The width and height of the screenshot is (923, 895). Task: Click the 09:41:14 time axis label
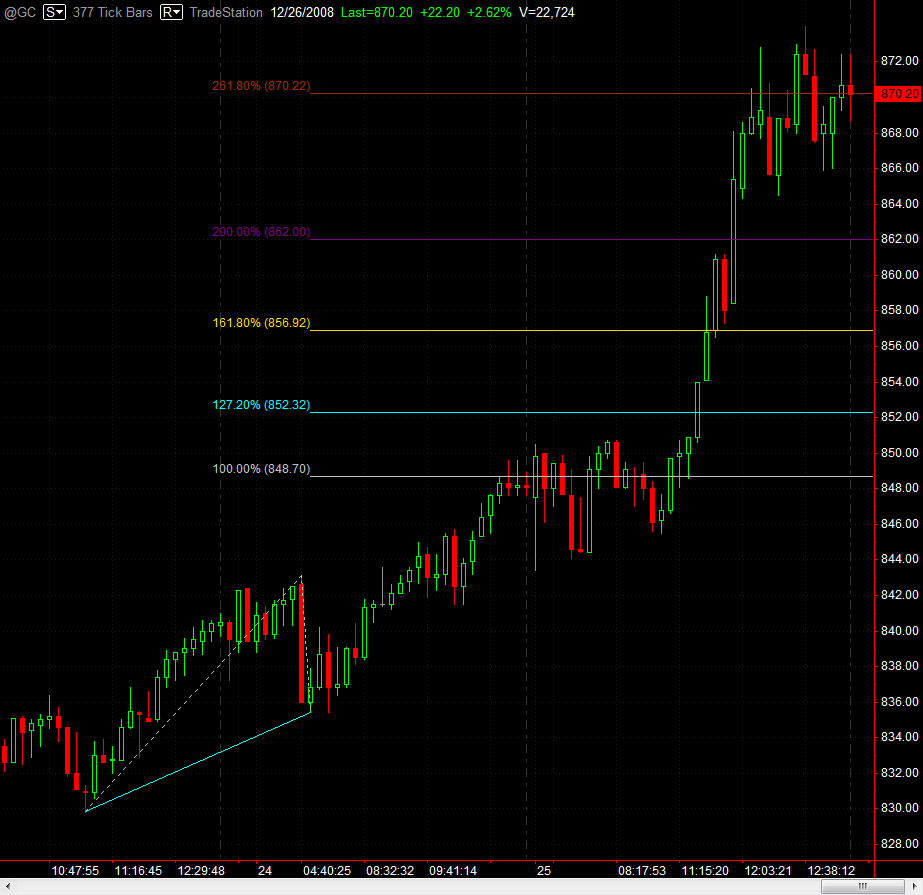coord(453,870)
